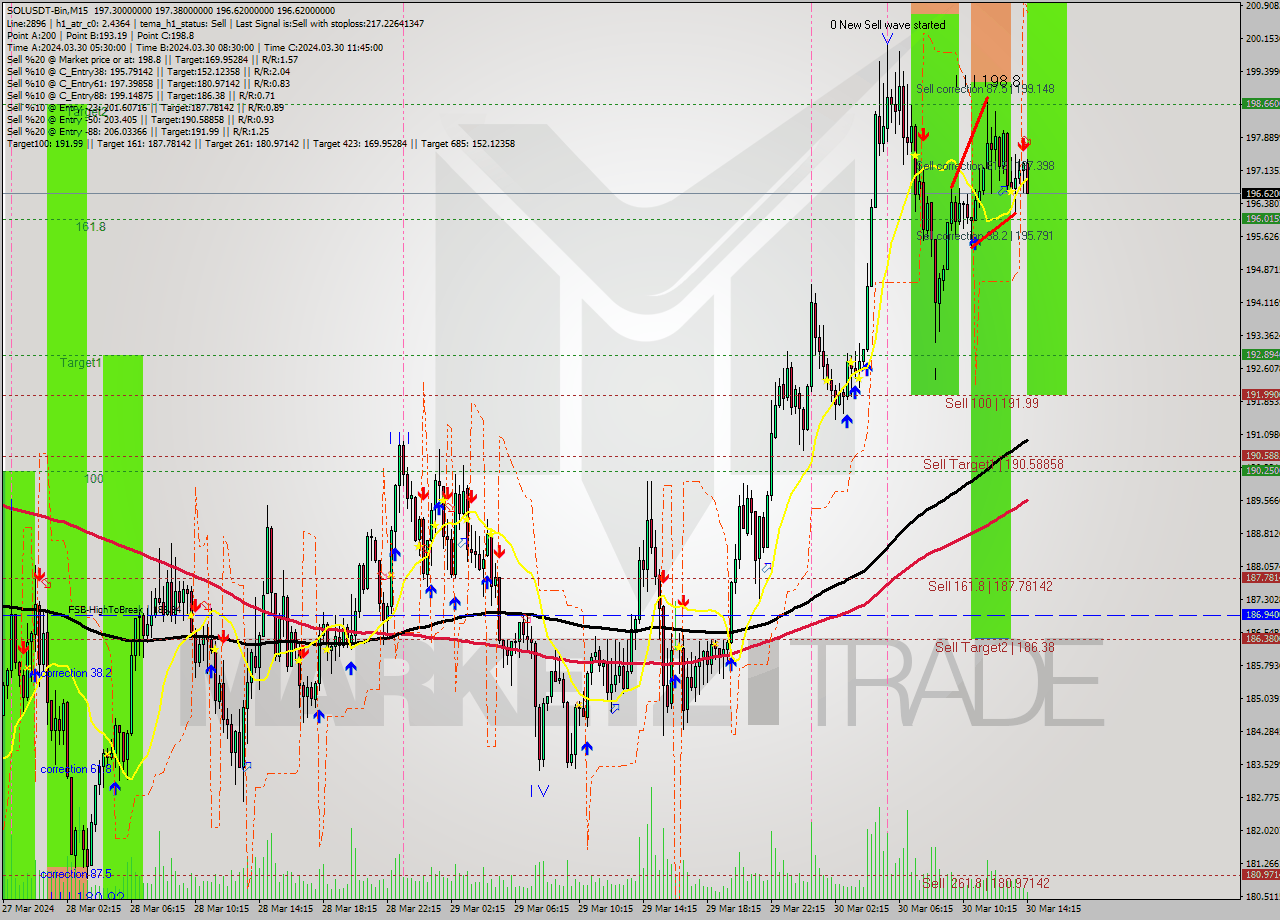Click the current price tag 196.620

coord(1260,194)
